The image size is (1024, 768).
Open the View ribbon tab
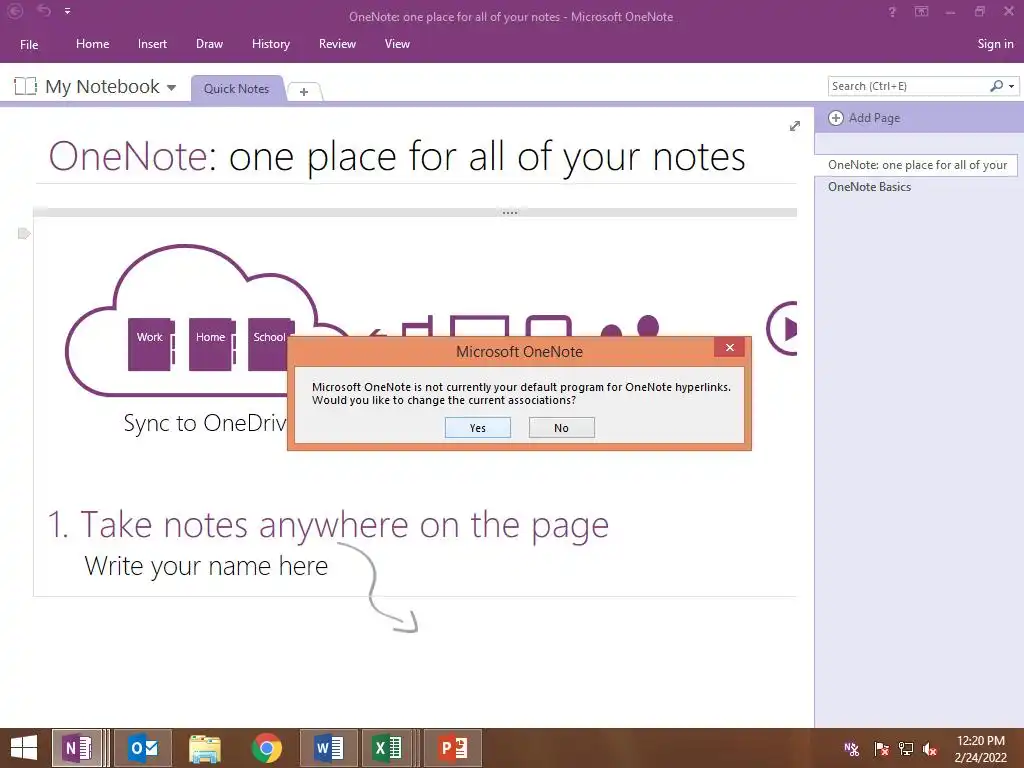[x=397, y=44]
